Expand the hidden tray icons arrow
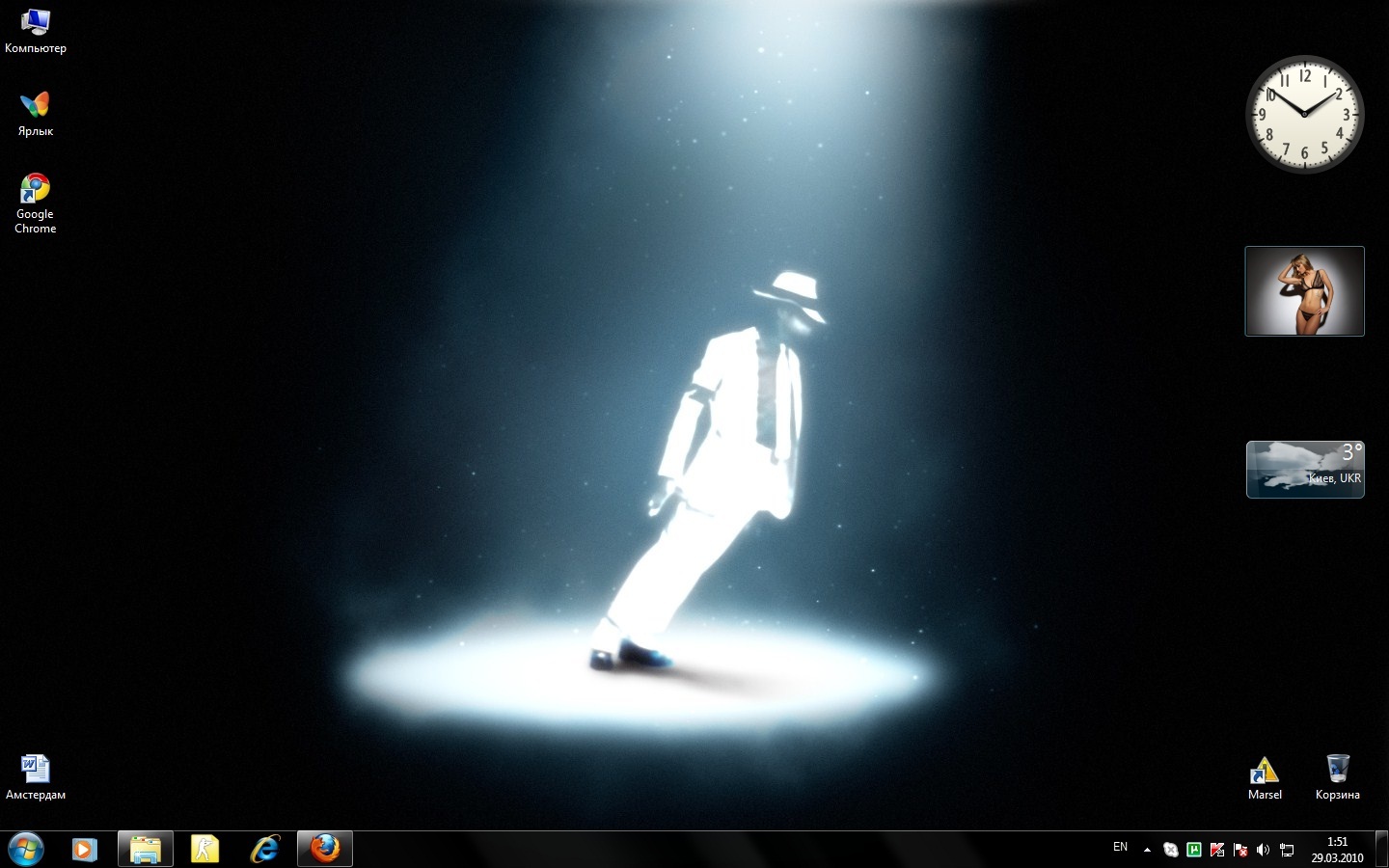1389x868 pixels. point(1147,850)
